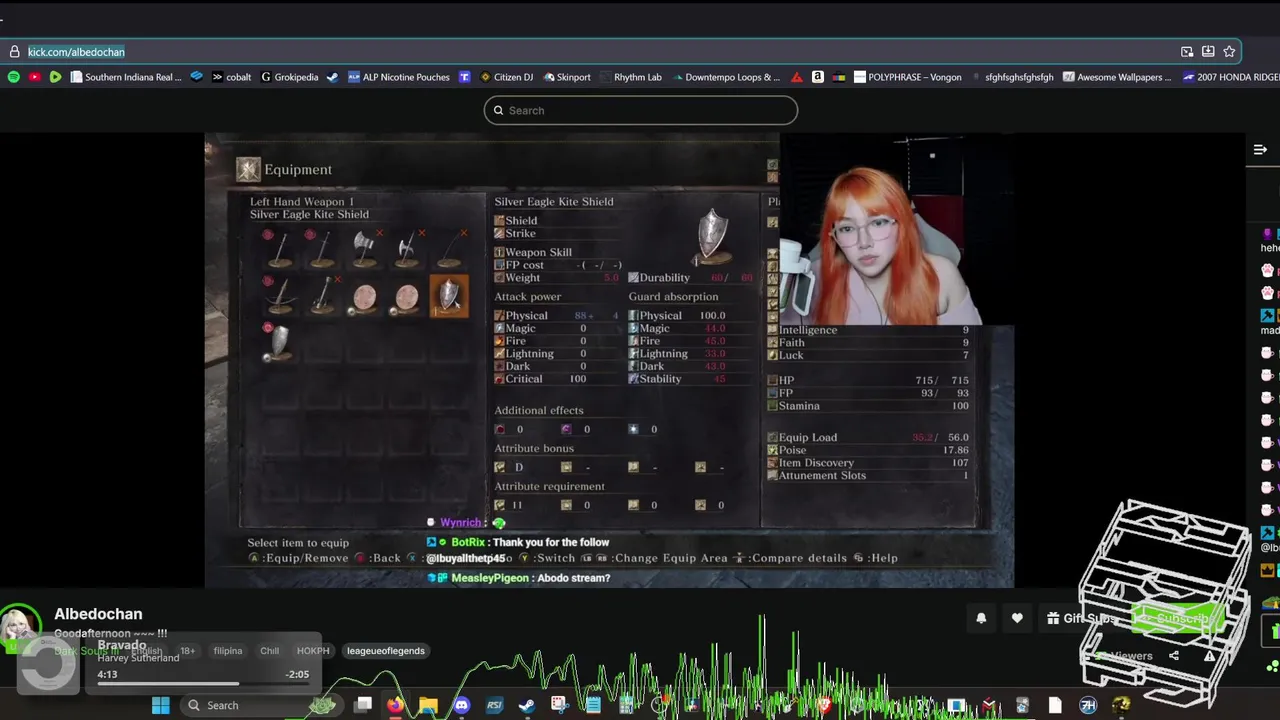Click the Silver Eagle Kite Shield highlighted slot

pos(449,297)
